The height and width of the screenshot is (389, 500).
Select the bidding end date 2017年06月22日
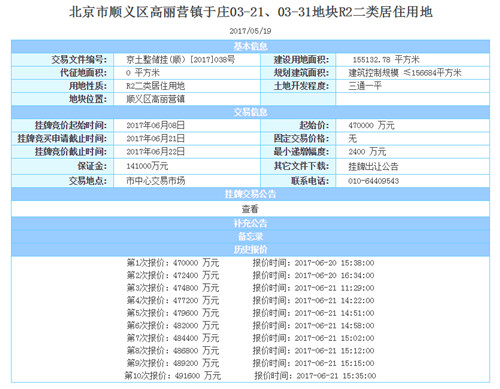point(155,152)
